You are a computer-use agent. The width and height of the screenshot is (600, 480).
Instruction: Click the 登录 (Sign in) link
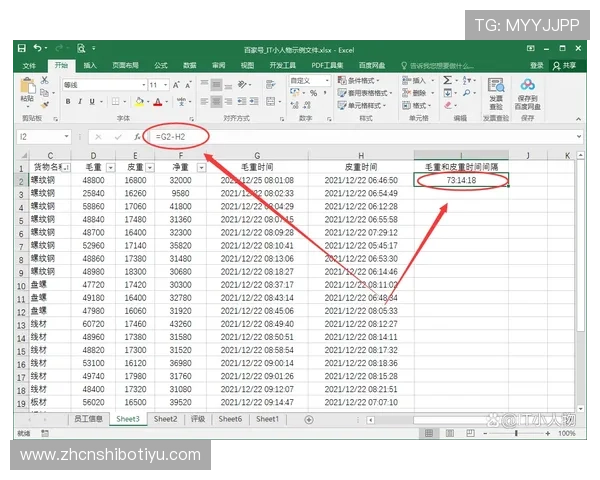(536, 66)
